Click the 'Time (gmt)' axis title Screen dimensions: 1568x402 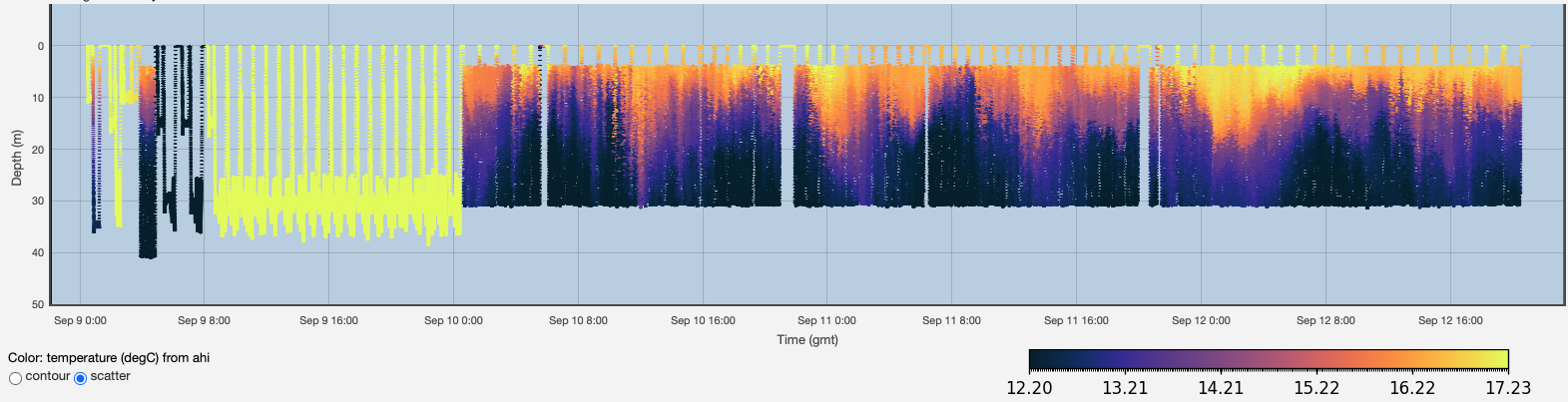coord(807,339)
